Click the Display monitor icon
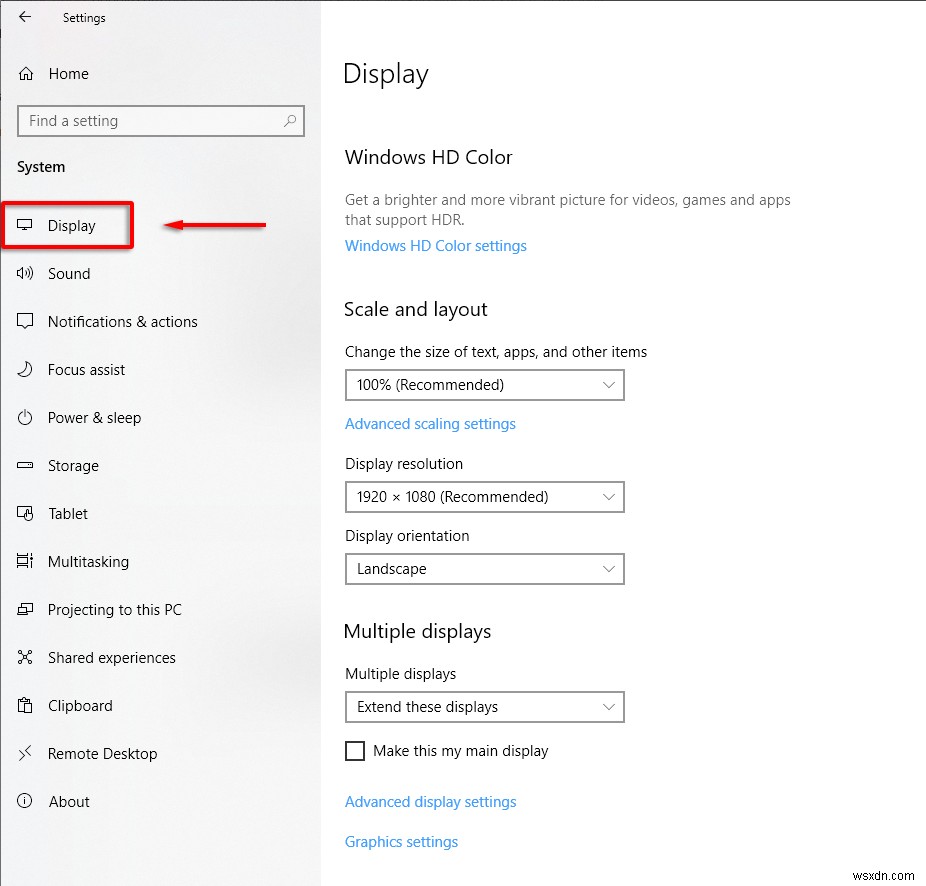This screenshot has height=886, width=926. 25,225
